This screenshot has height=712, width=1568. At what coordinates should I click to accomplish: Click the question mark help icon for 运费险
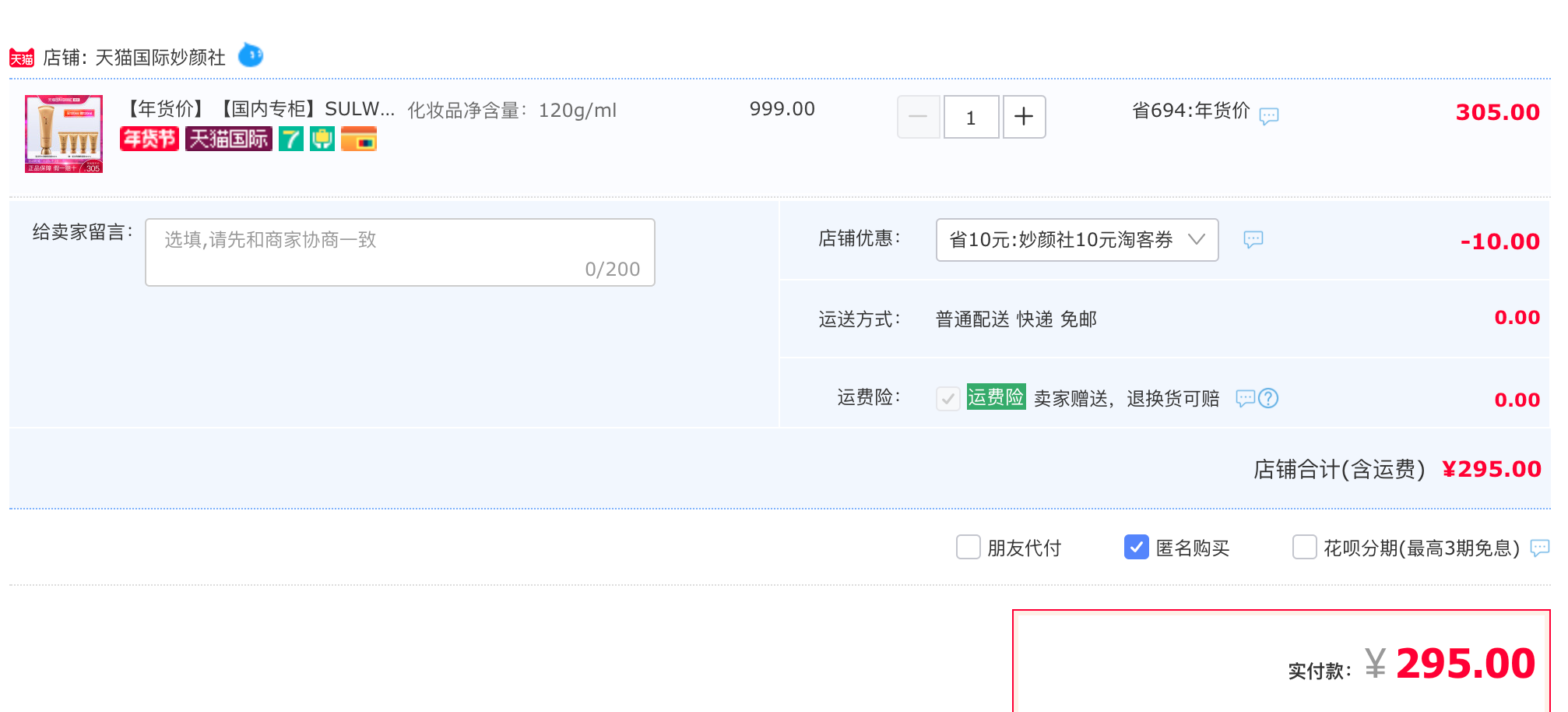(1268, 398)
